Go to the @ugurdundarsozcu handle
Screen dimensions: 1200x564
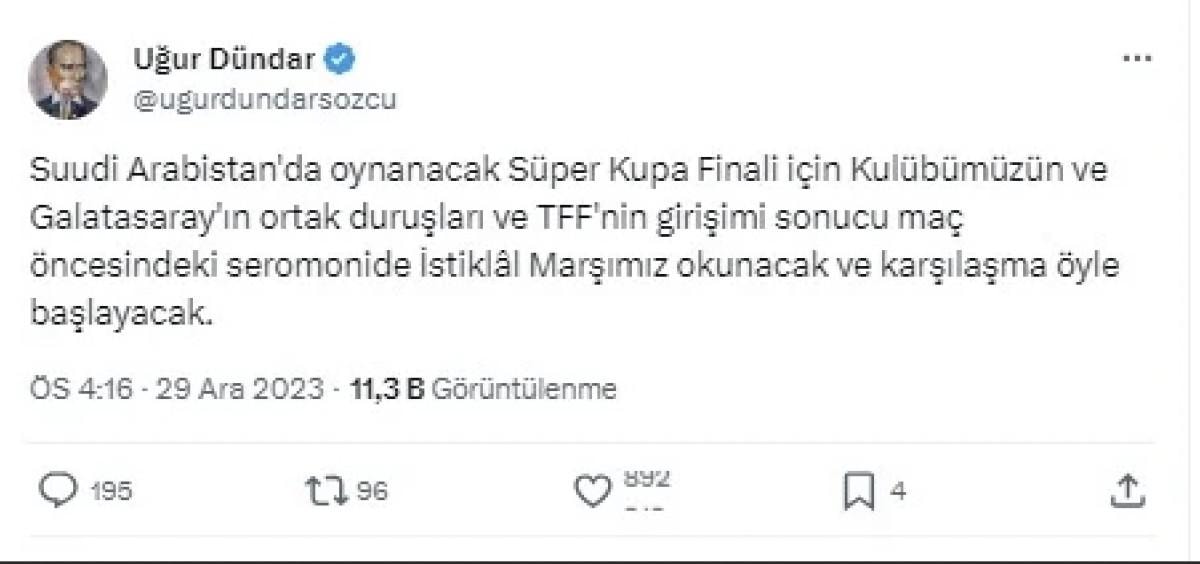pyautogui.click(x=264, y=101)
